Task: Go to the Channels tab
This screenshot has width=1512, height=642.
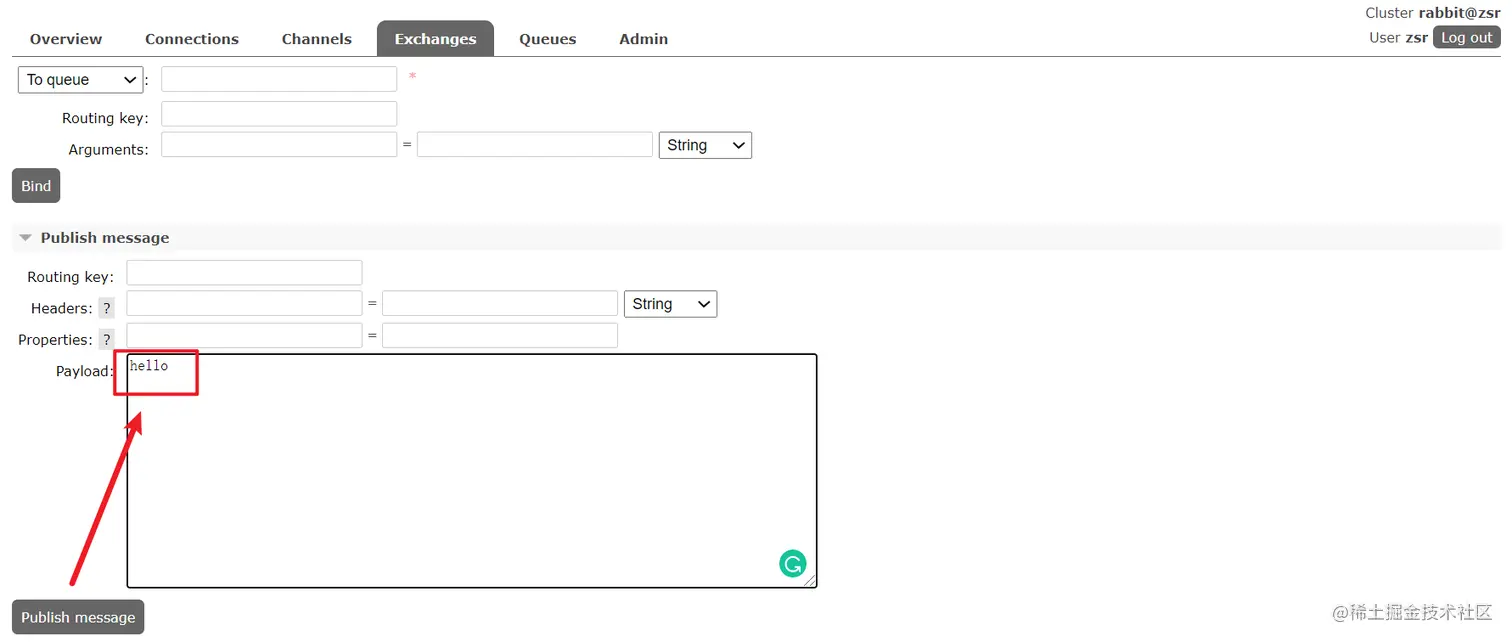Action: click(317, 39)
